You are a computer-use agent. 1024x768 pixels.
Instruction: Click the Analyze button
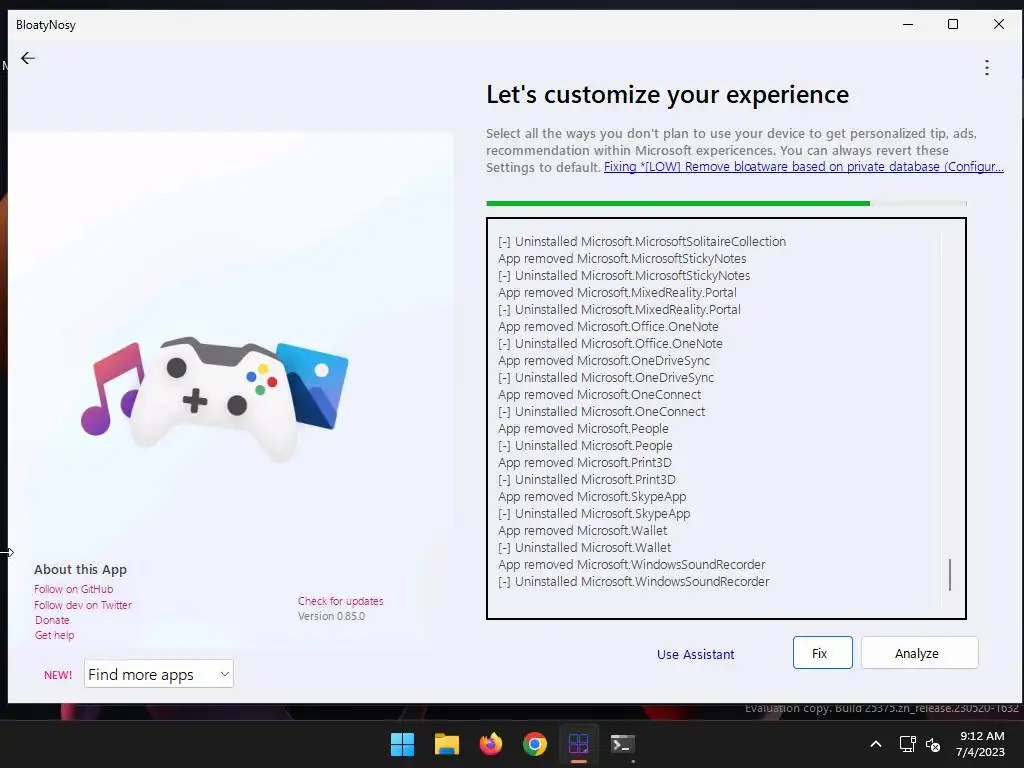pyautogui.click(x=919, y=652)
